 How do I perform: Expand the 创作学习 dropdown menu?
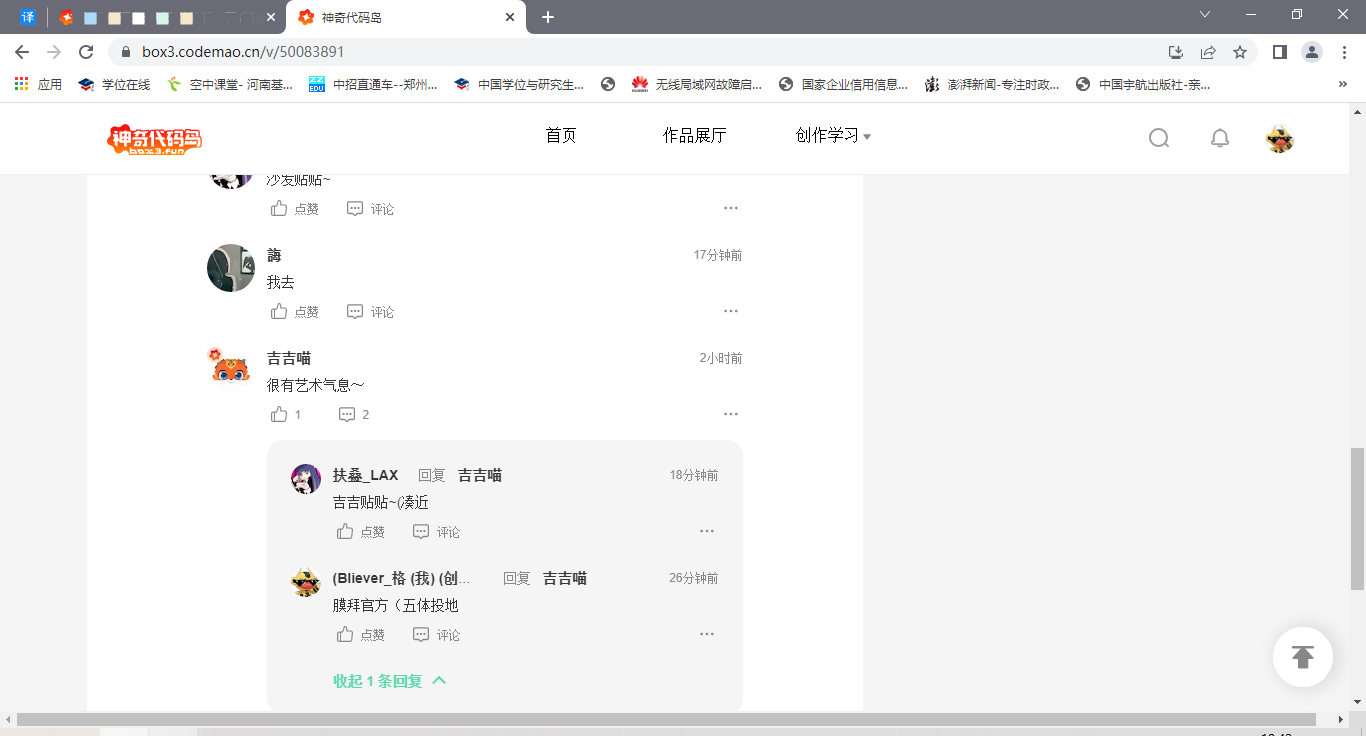point(833,136)
